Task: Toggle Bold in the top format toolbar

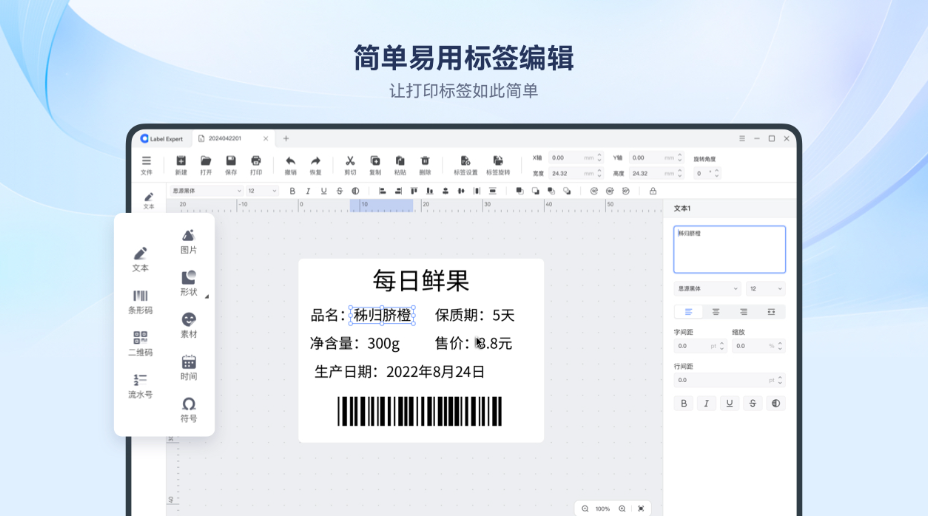Action: (292, 191)
